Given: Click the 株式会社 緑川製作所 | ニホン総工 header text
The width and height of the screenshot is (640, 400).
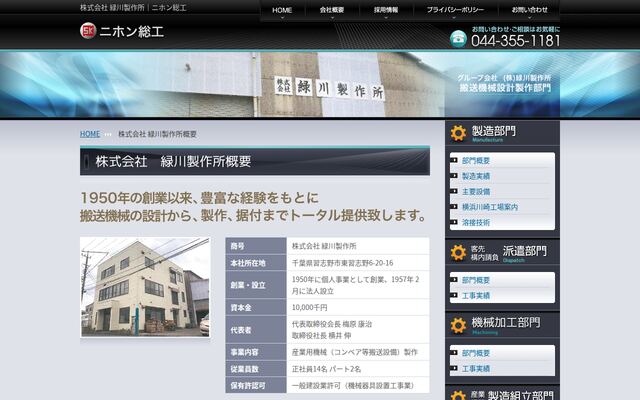Looking at the screenshot, I should 133,7.
